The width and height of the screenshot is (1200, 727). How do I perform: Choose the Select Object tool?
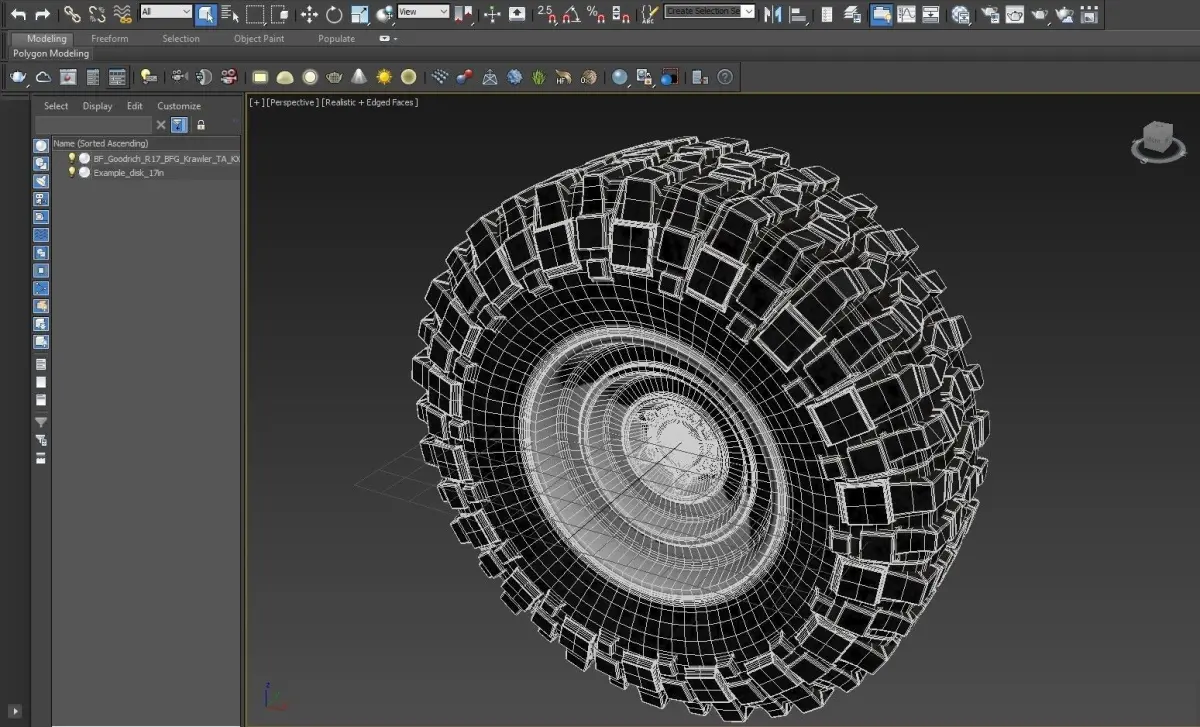pyautogui.click(x=206, y=14)
